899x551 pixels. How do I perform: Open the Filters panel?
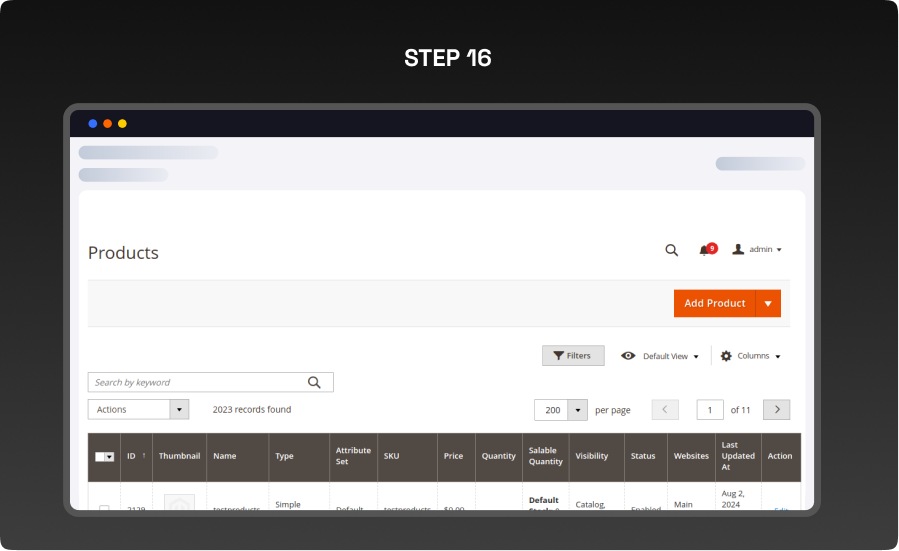coord(573,356)
